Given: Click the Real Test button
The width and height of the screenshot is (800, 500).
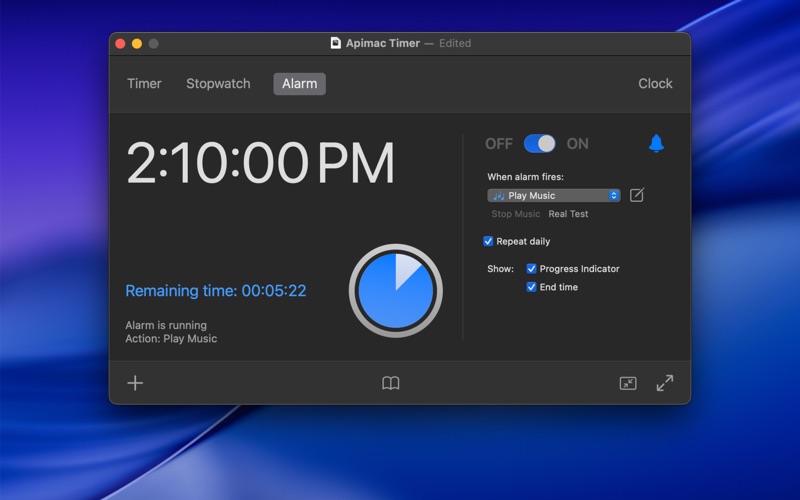Looking at the screenshot, I should click(x=568, y=214).
